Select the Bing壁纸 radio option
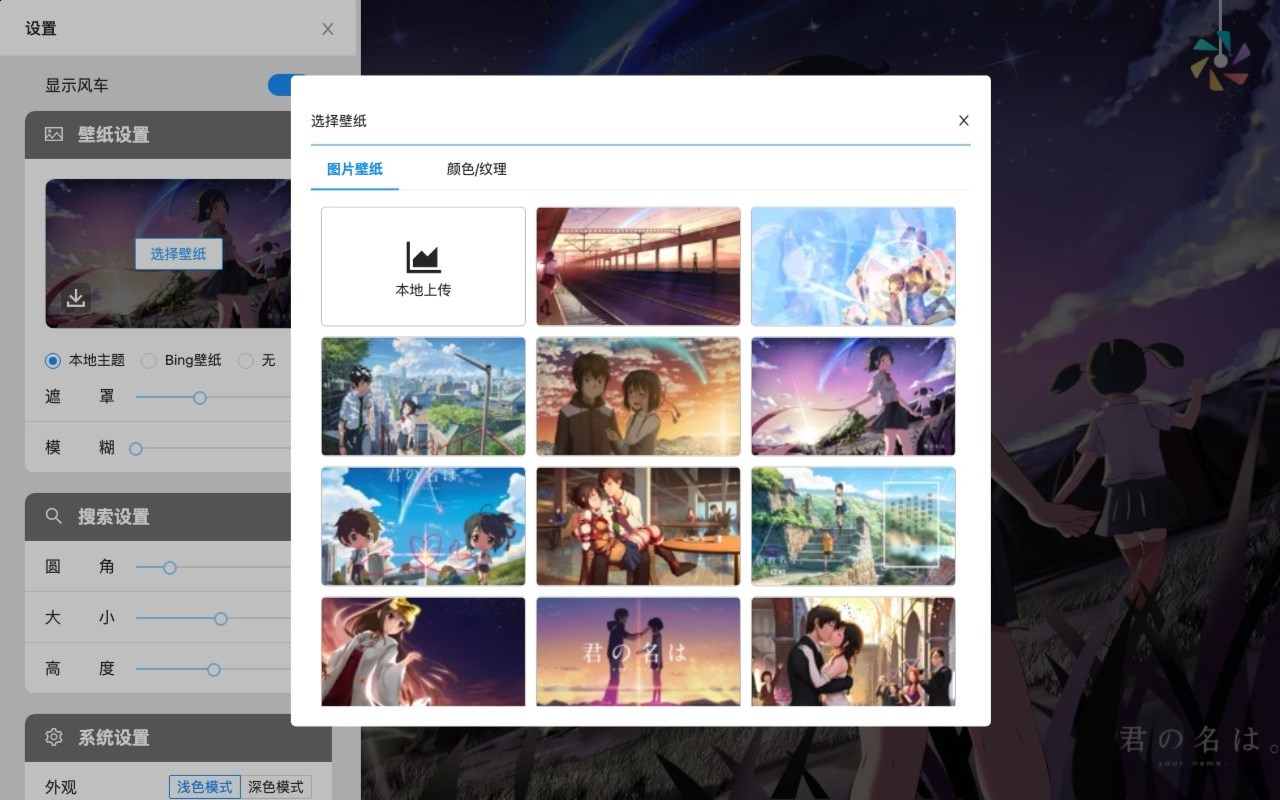Image resolution: width=1280 pixels, height=800 pixels. click(149, 360)
